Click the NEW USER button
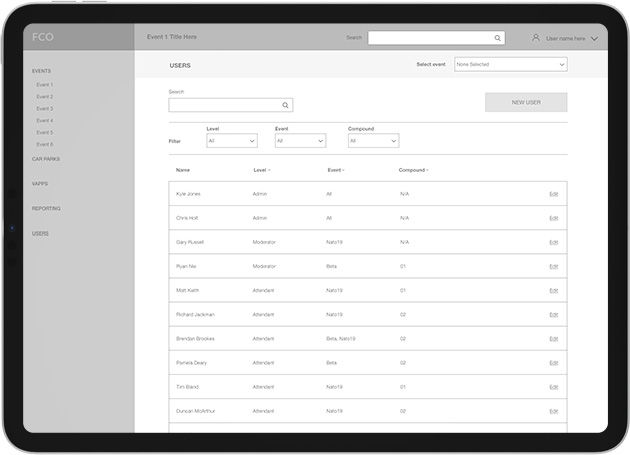This screenshot has height=455, width=630. tap(526, 102)
